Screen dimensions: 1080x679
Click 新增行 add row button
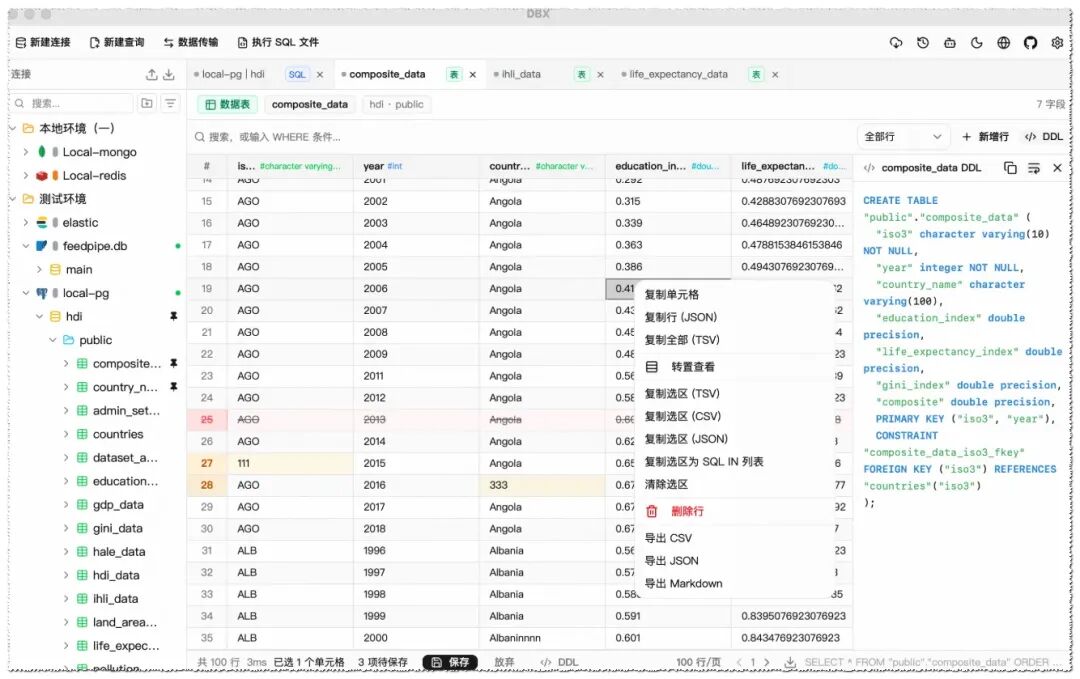(986, 136)
